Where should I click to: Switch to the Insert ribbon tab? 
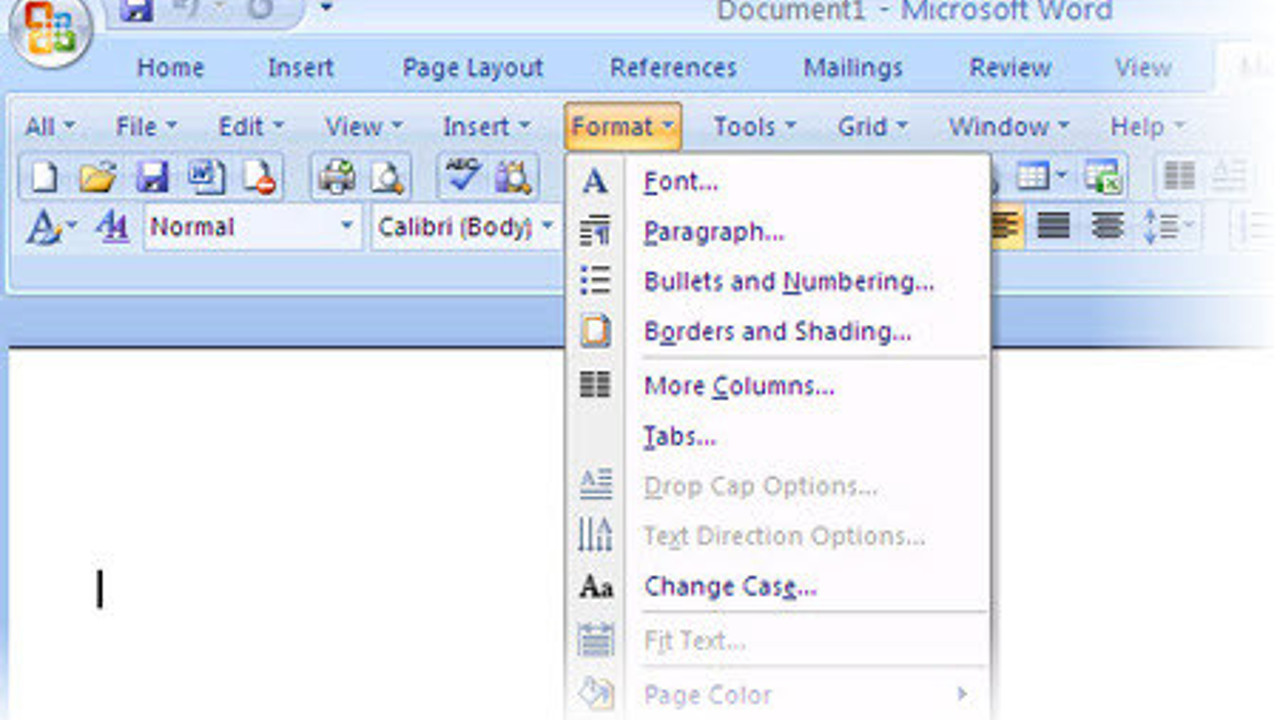click(300, 68)
